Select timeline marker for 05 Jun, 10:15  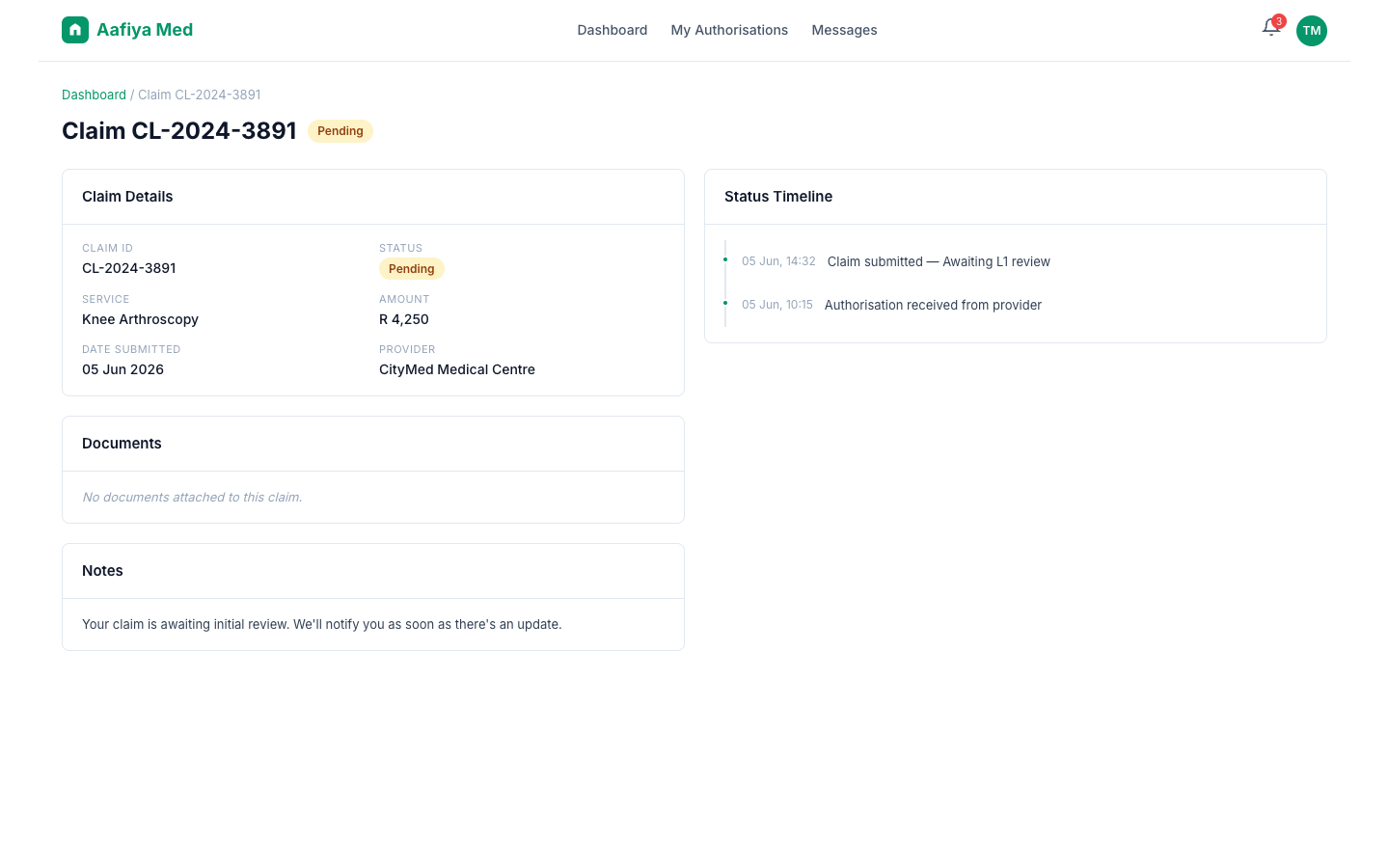pos(725,303)
